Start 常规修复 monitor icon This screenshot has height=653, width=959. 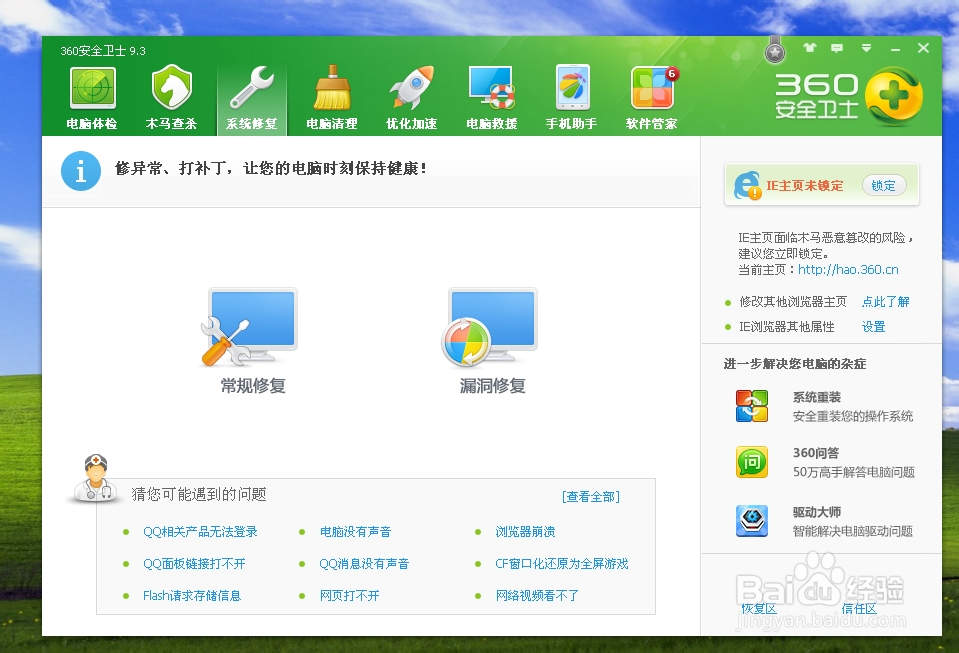[x=250, y=328]
